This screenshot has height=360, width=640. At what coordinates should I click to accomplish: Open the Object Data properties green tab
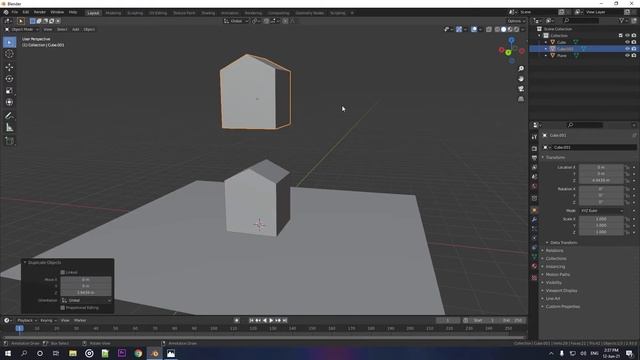point(534,257)
